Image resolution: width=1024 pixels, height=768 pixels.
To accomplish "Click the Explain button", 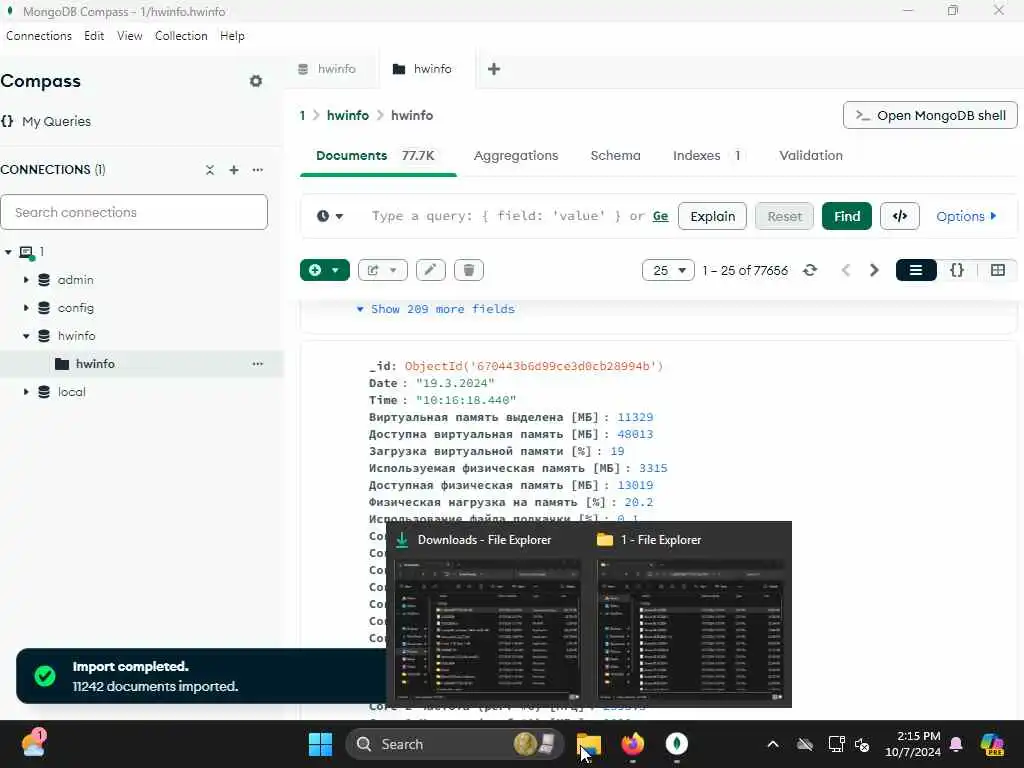I will point(712,216).
